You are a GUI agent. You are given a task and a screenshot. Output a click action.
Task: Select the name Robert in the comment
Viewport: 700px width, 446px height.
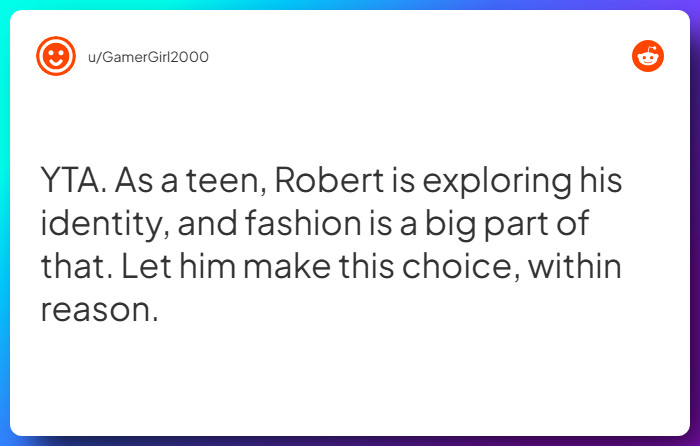(x=329, y=180)
